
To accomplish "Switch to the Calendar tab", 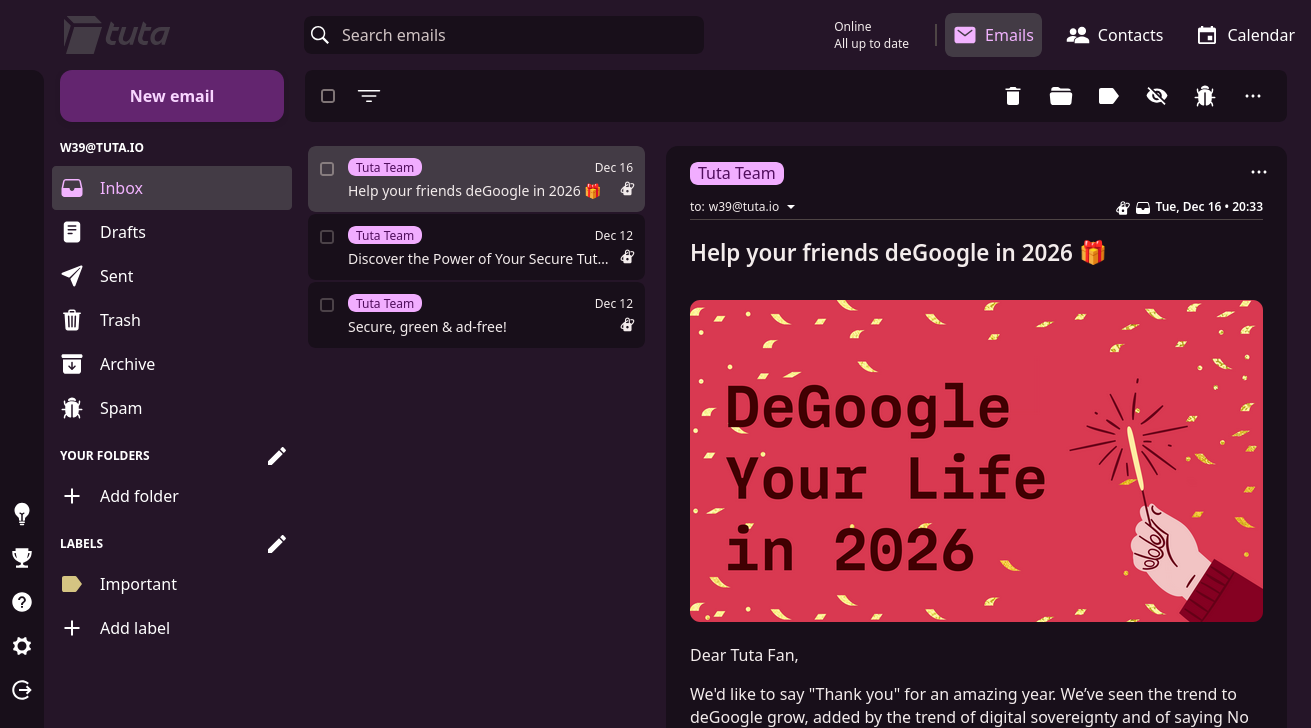I will pos(1246,35).
